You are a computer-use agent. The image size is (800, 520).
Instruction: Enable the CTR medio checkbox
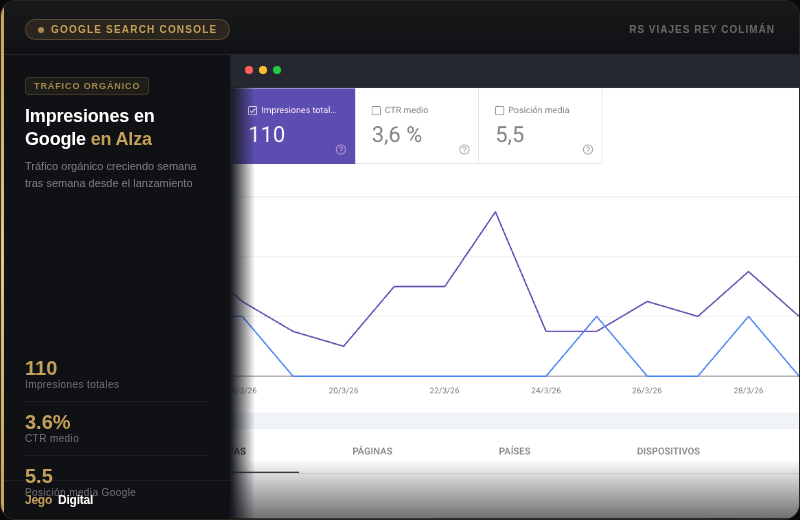point(377,110)
